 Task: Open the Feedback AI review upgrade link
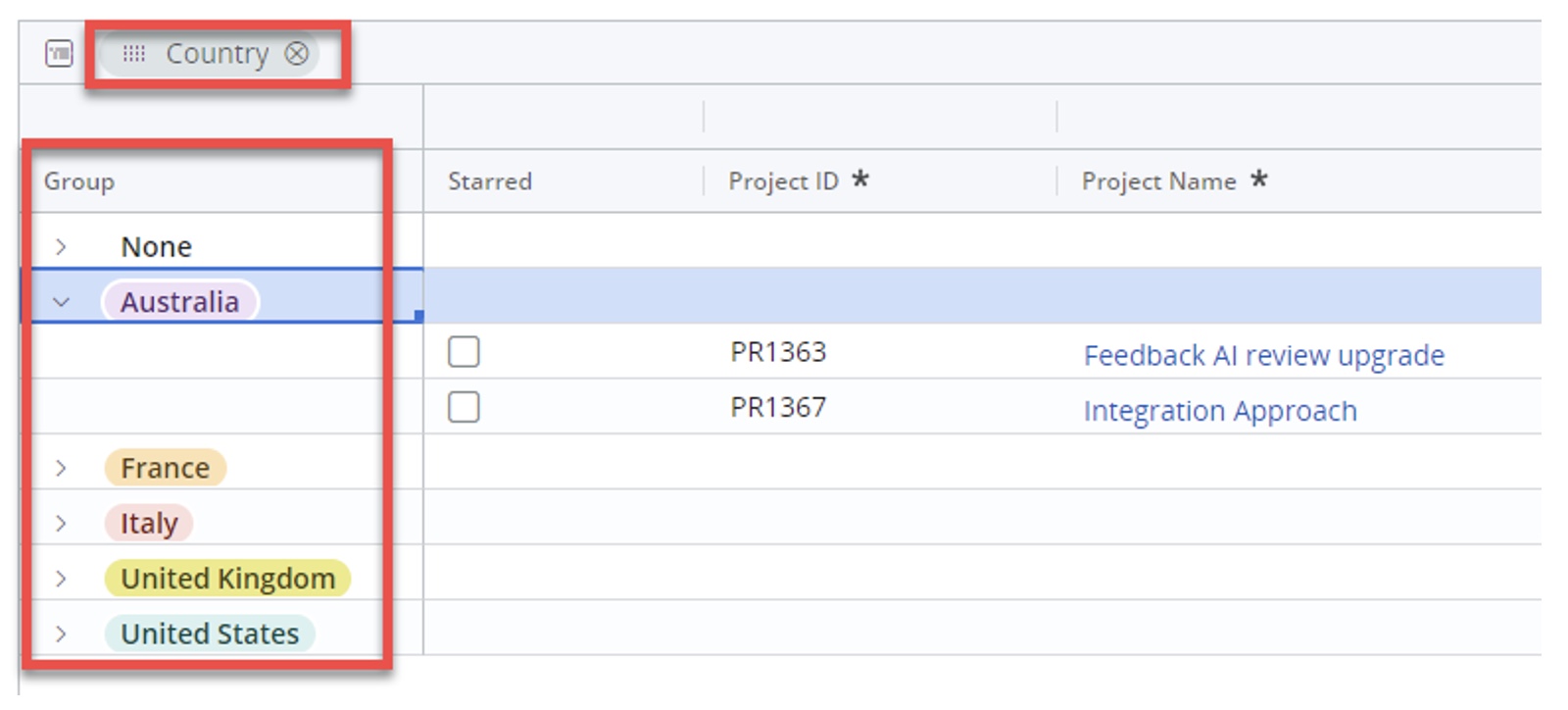[x=1263, y=355]
